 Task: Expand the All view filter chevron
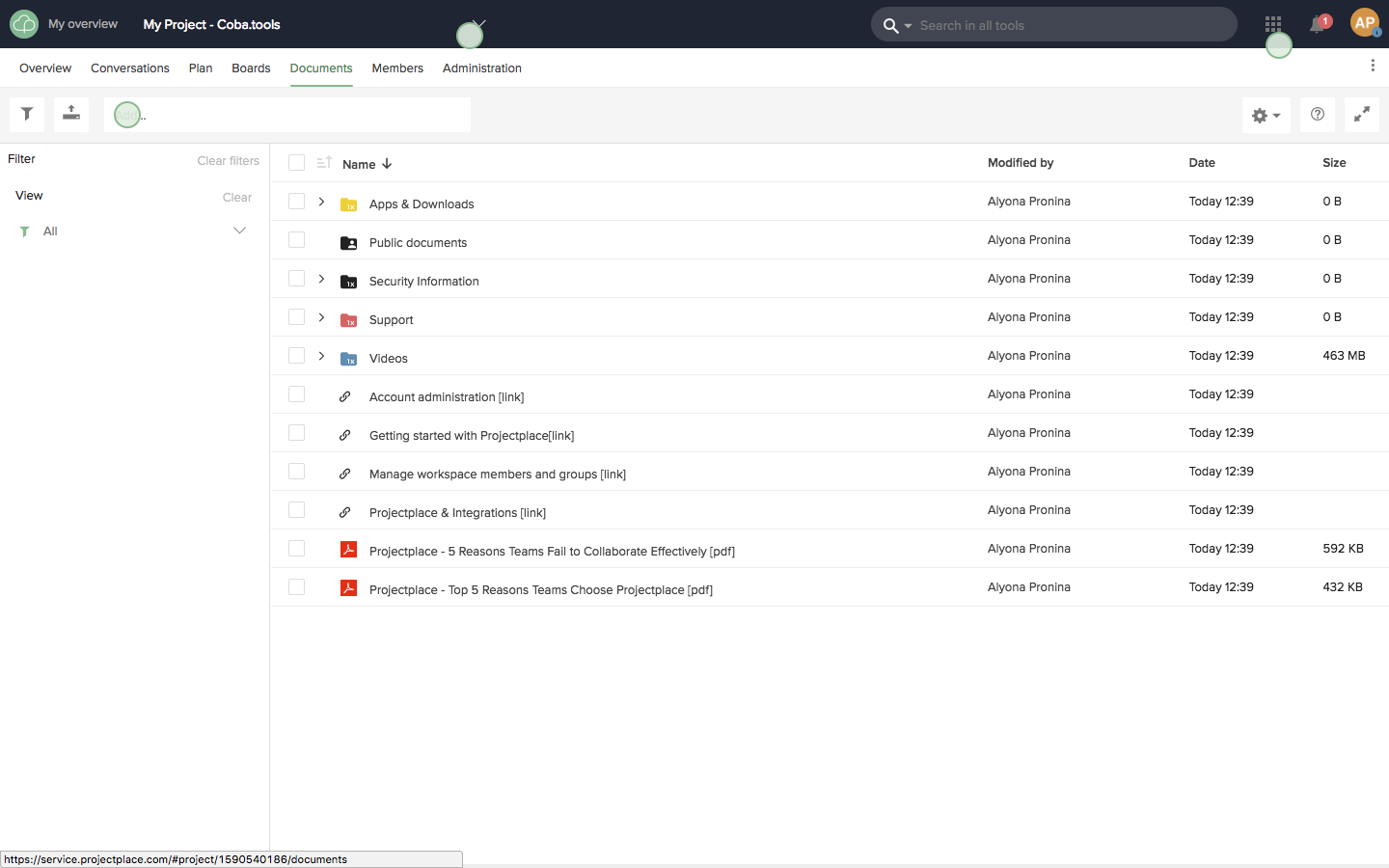pyautogui.click(x=239, y=231)
